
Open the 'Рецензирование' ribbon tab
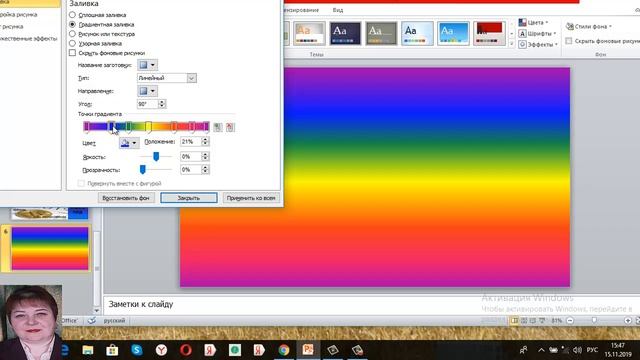pos(301,10)
